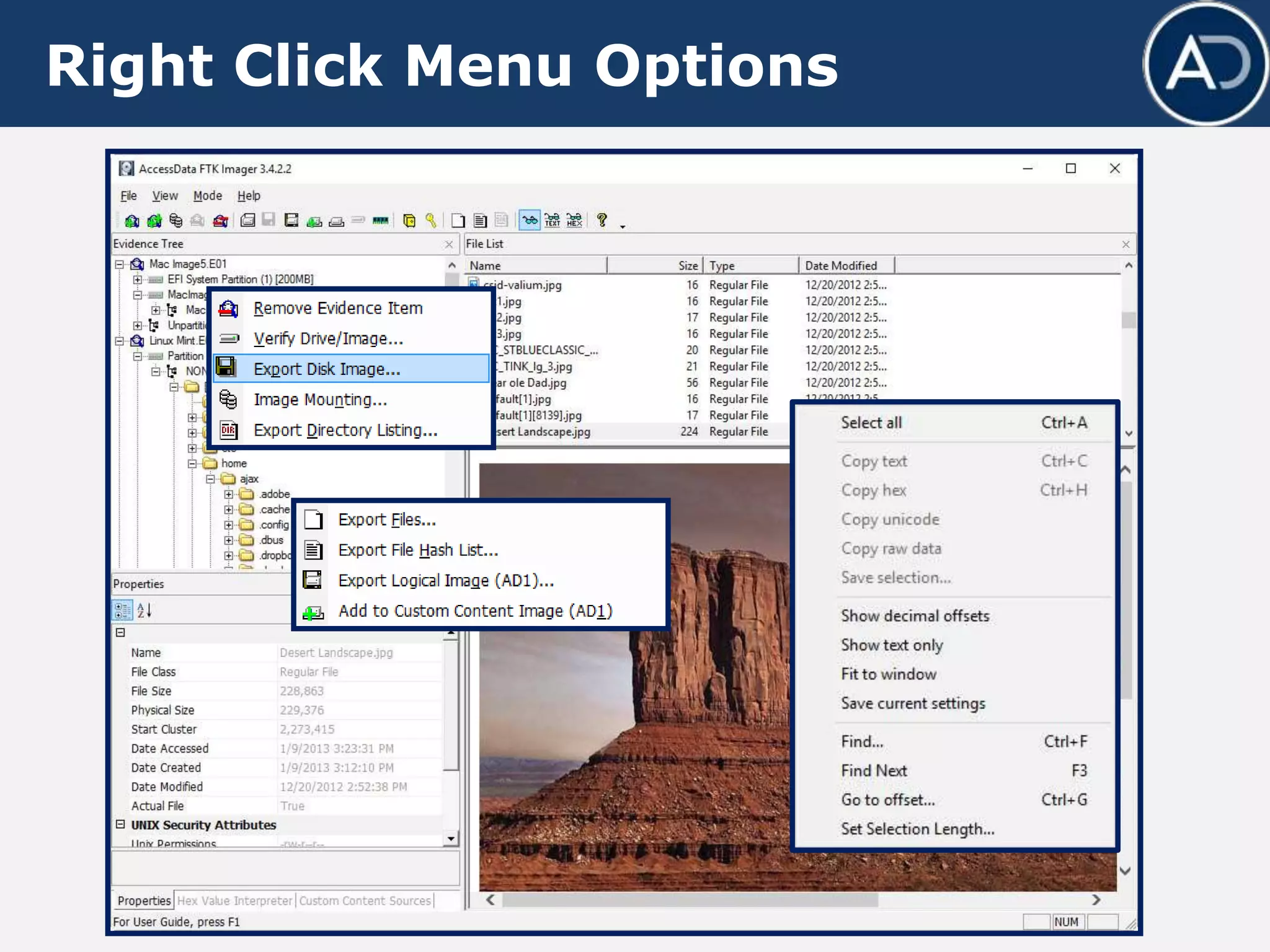The height and width of the screenshot is (952, 1270).
Task: Switch to the Hex Value Interpreter tab
Action: tap(234, 901)
